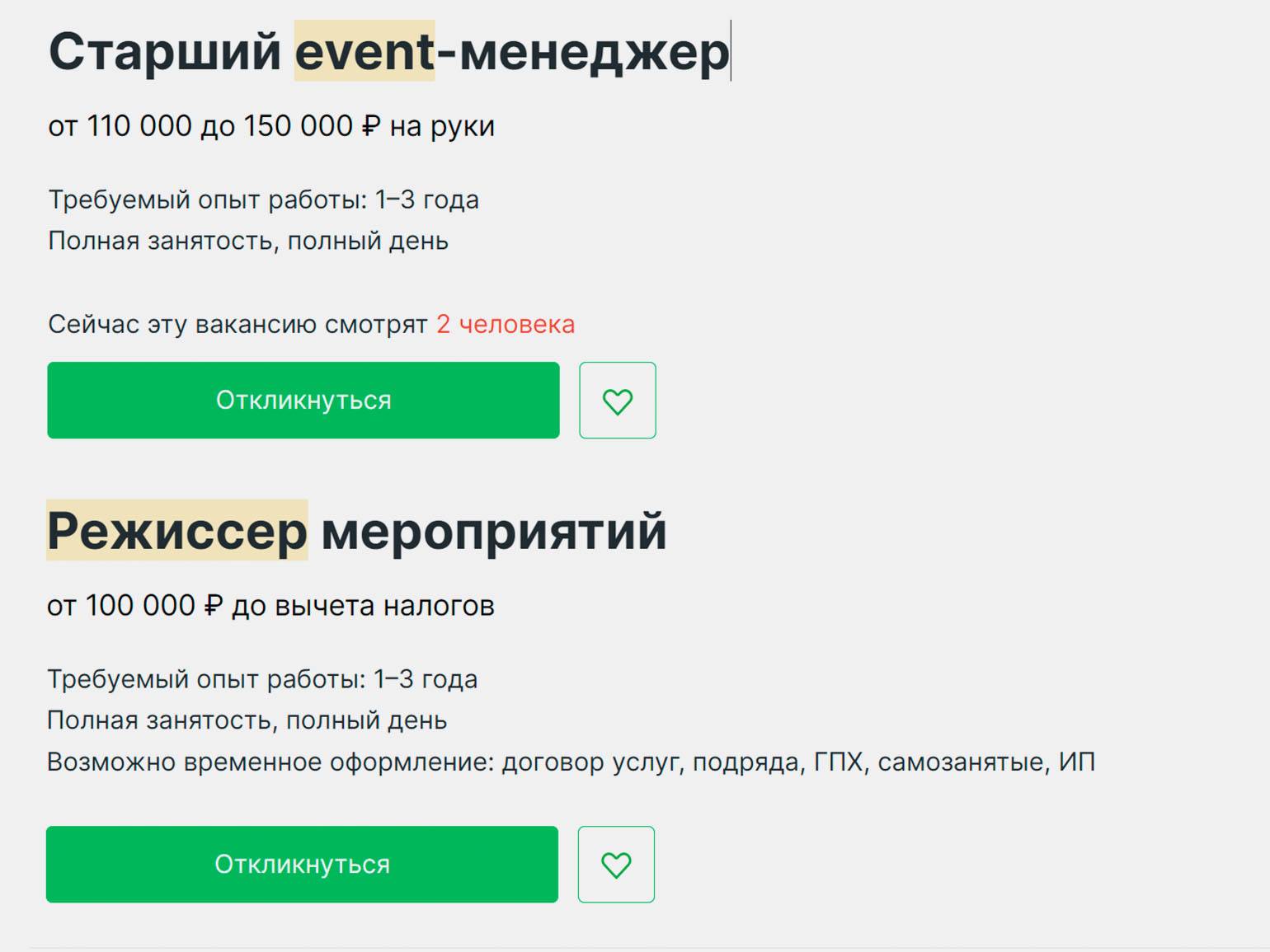Viewport: 1270px width, 952px height.
Task: Save Старший event-менеджер vacancy with heart icon
Action: click(617, 401)
